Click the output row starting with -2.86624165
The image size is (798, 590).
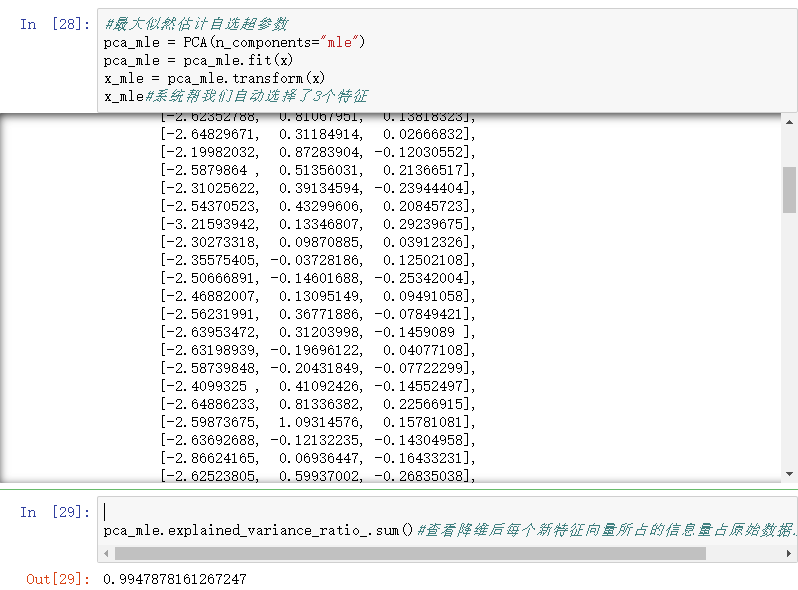point(318,458)
